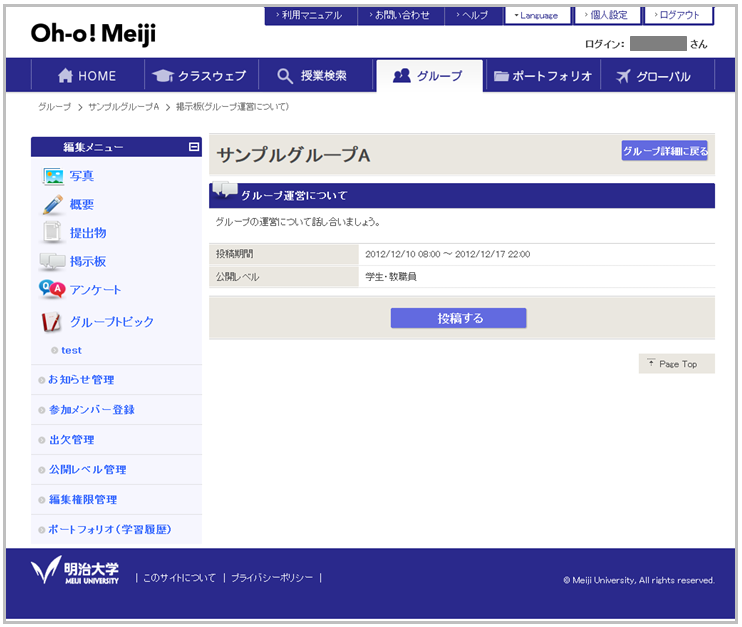Open お知らせ管理 in sidebar
This screenshot has width=742, height=627.
pyautogui.click(x=81, y=380)
